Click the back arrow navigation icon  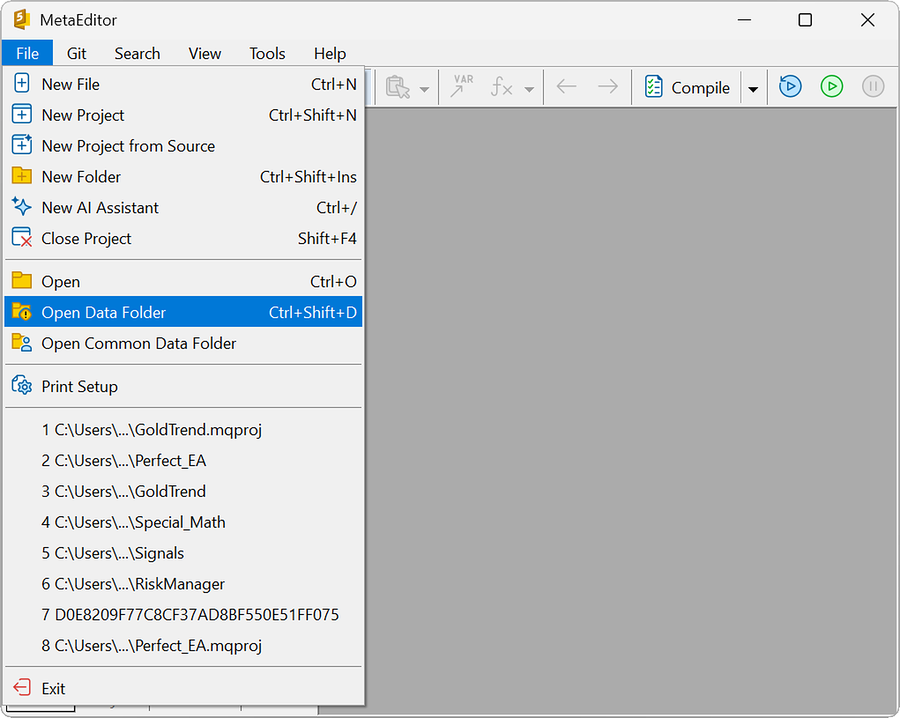(567, 87)
